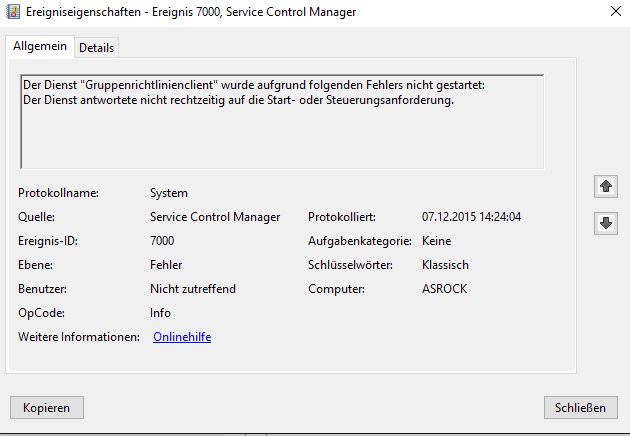Click the Quelle value Service Control Manager
Image resolution: width=630 pixels, height=436 pixels.
tap(215, 217)
